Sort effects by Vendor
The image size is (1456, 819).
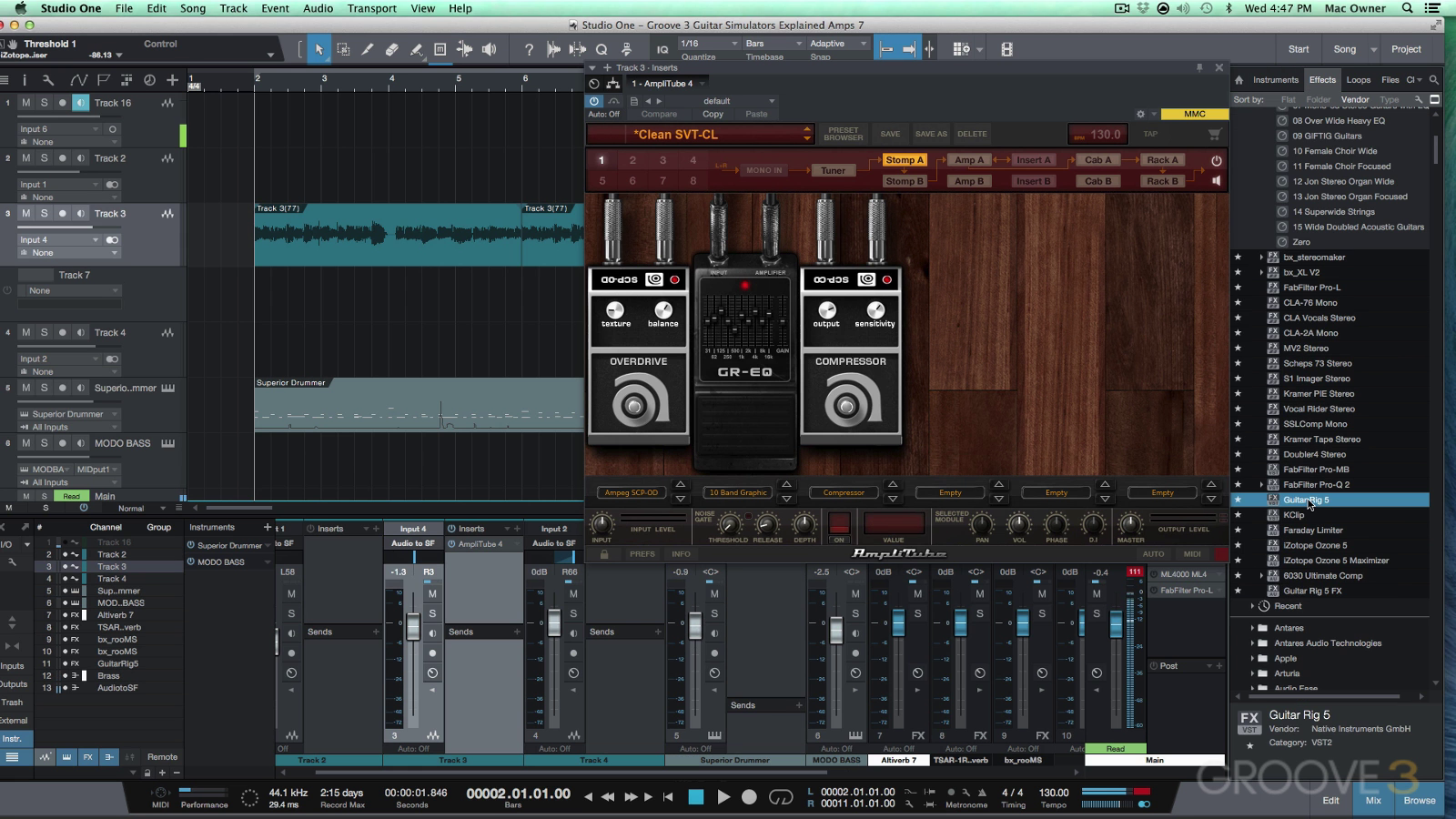point(1355,100)
